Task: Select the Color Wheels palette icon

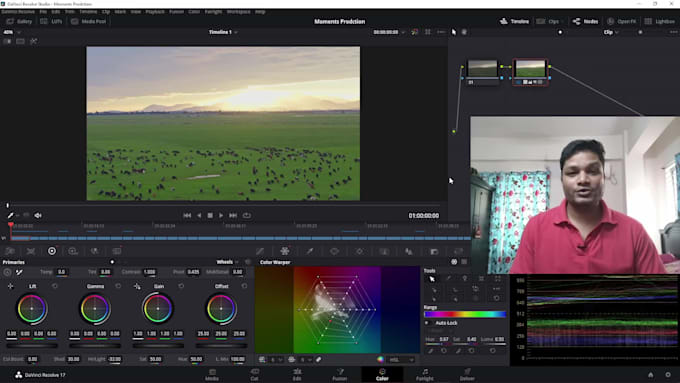Action: coord(52,251)
